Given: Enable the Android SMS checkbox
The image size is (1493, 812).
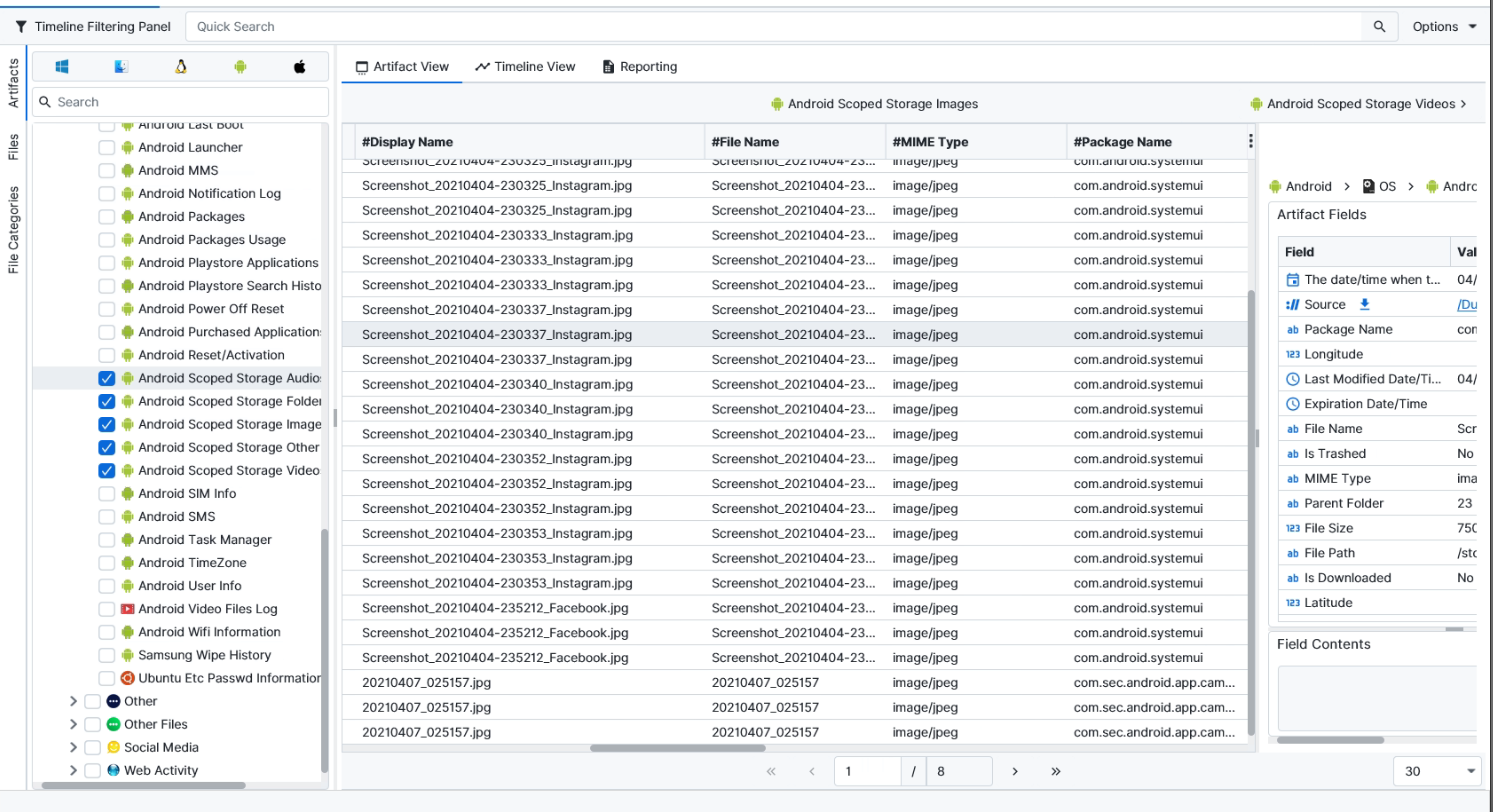Looking at the screenshot, I should pyautogui.click(x=106, y=516).
